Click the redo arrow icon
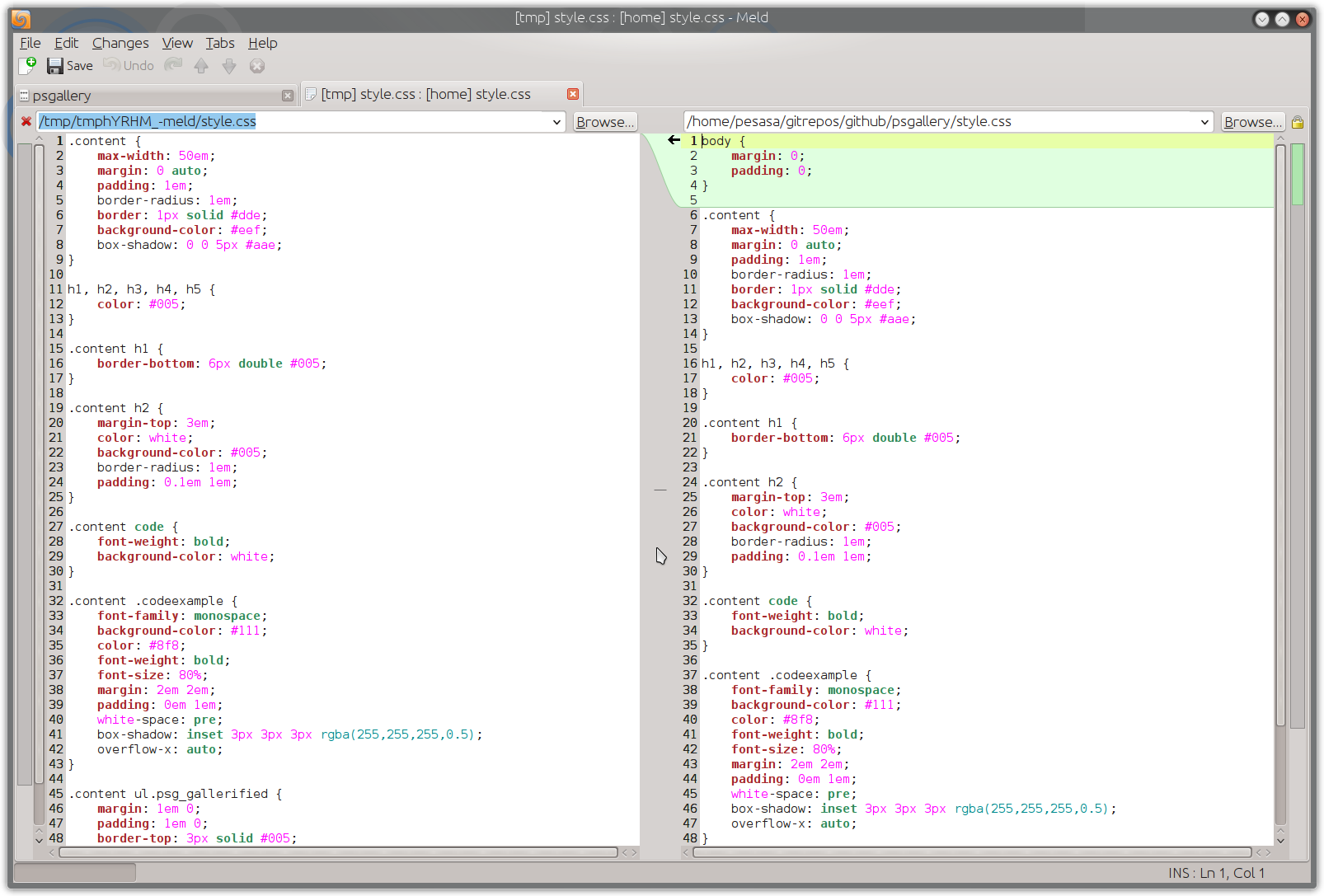Viewport: 1324px width, 896px height. click(173, 65)
